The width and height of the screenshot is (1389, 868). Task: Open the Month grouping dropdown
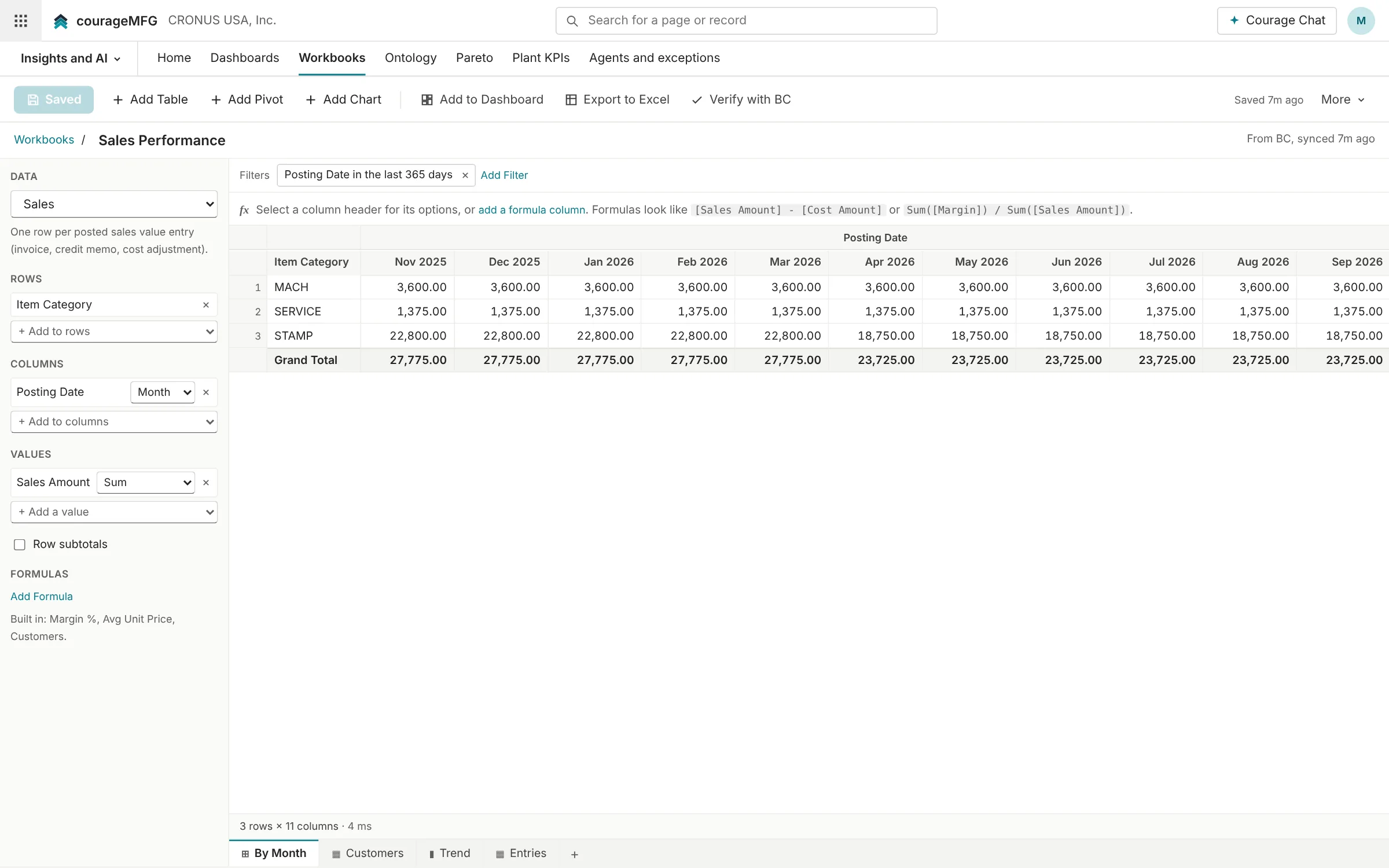(163, 392)
